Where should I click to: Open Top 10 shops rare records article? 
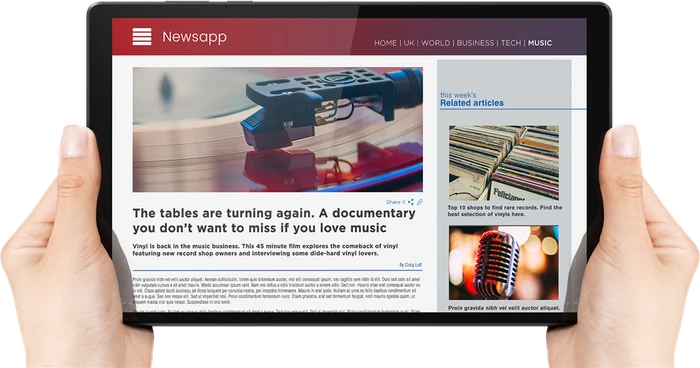click(x=504, y=211)
